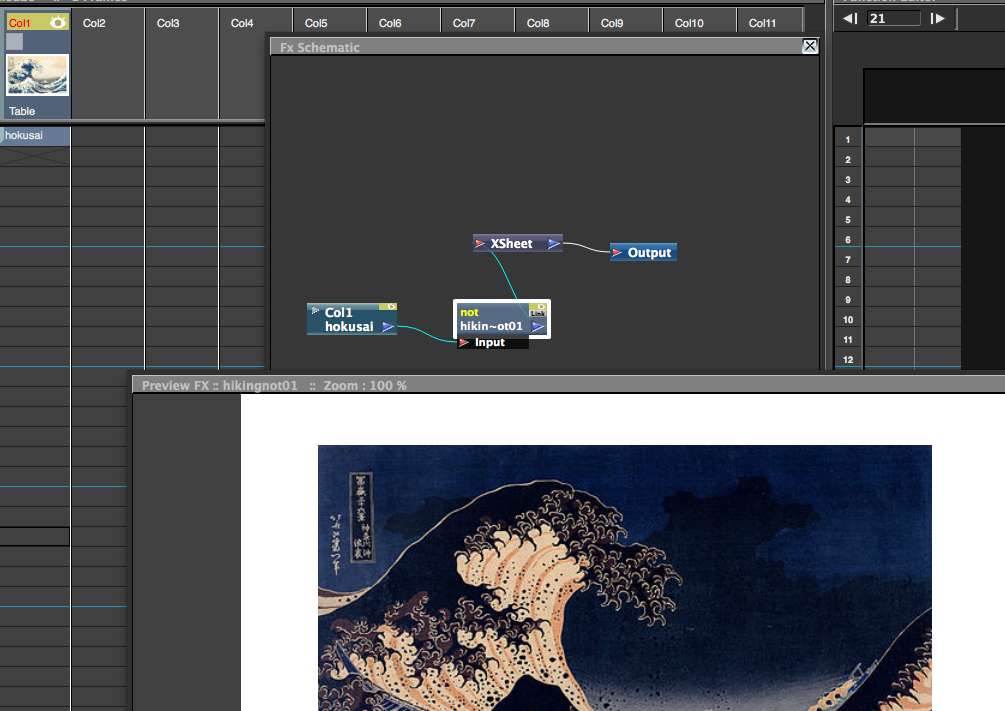1005x711 pixels.
Task: Click the hokusai wave thumbnail in Col1
Action: tap(37, 75)
